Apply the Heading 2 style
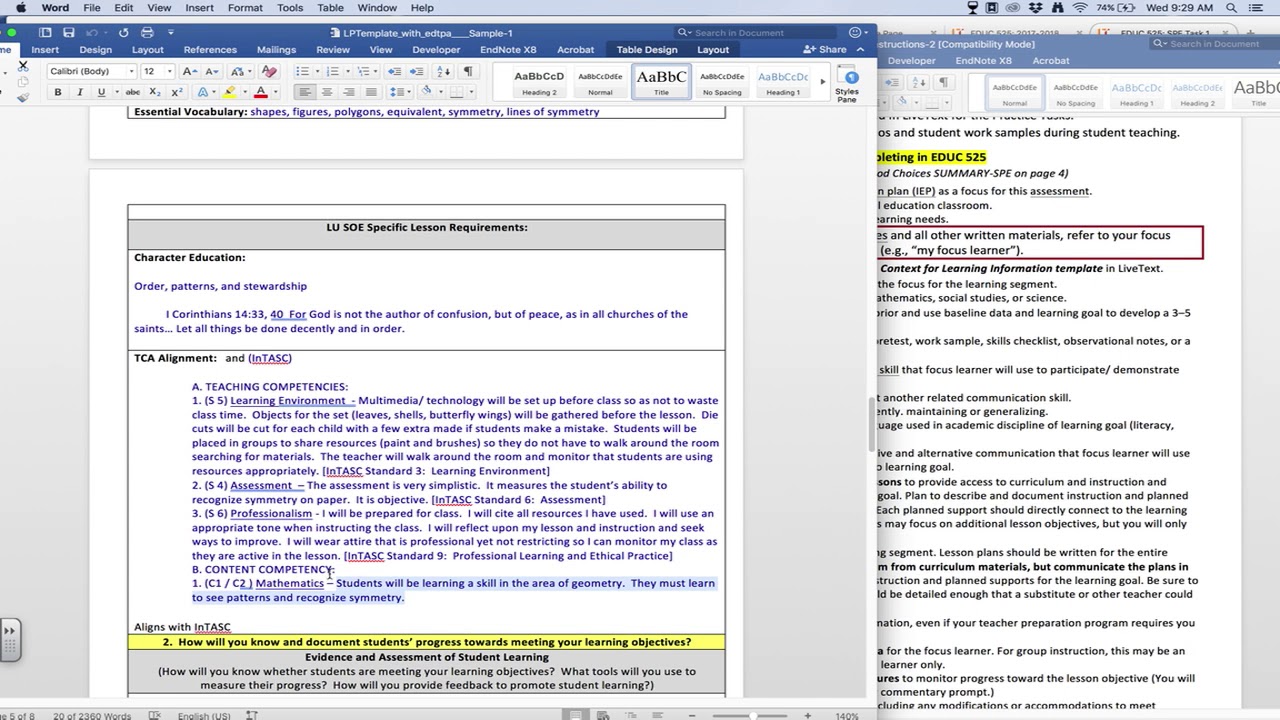The image size is (1280, 720). (x=539, y=83)
